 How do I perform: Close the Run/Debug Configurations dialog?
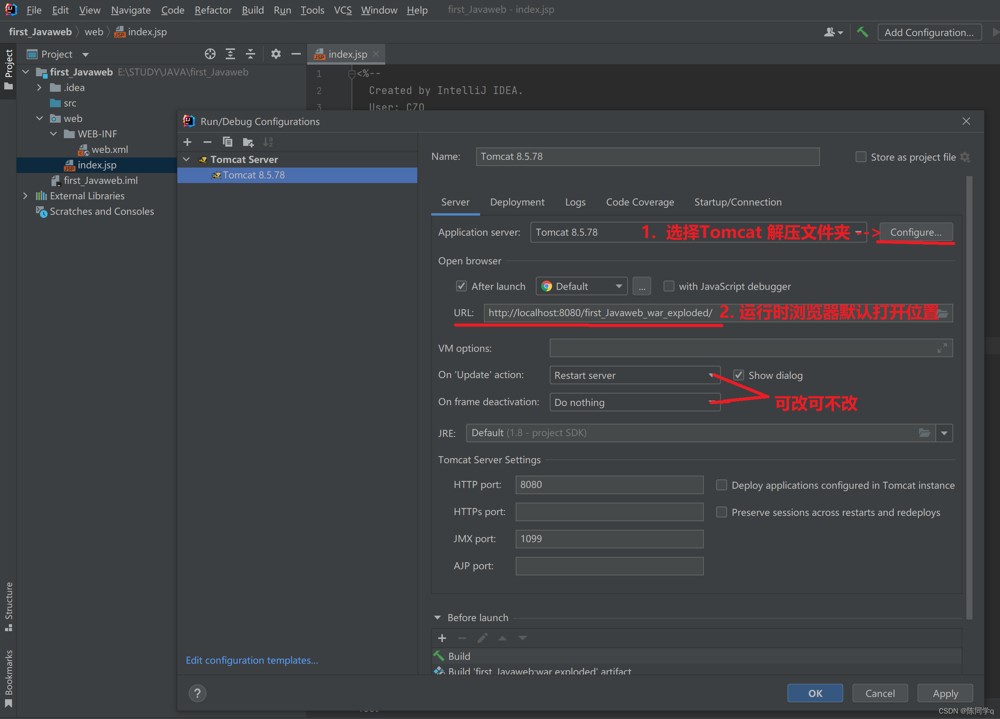966,121
